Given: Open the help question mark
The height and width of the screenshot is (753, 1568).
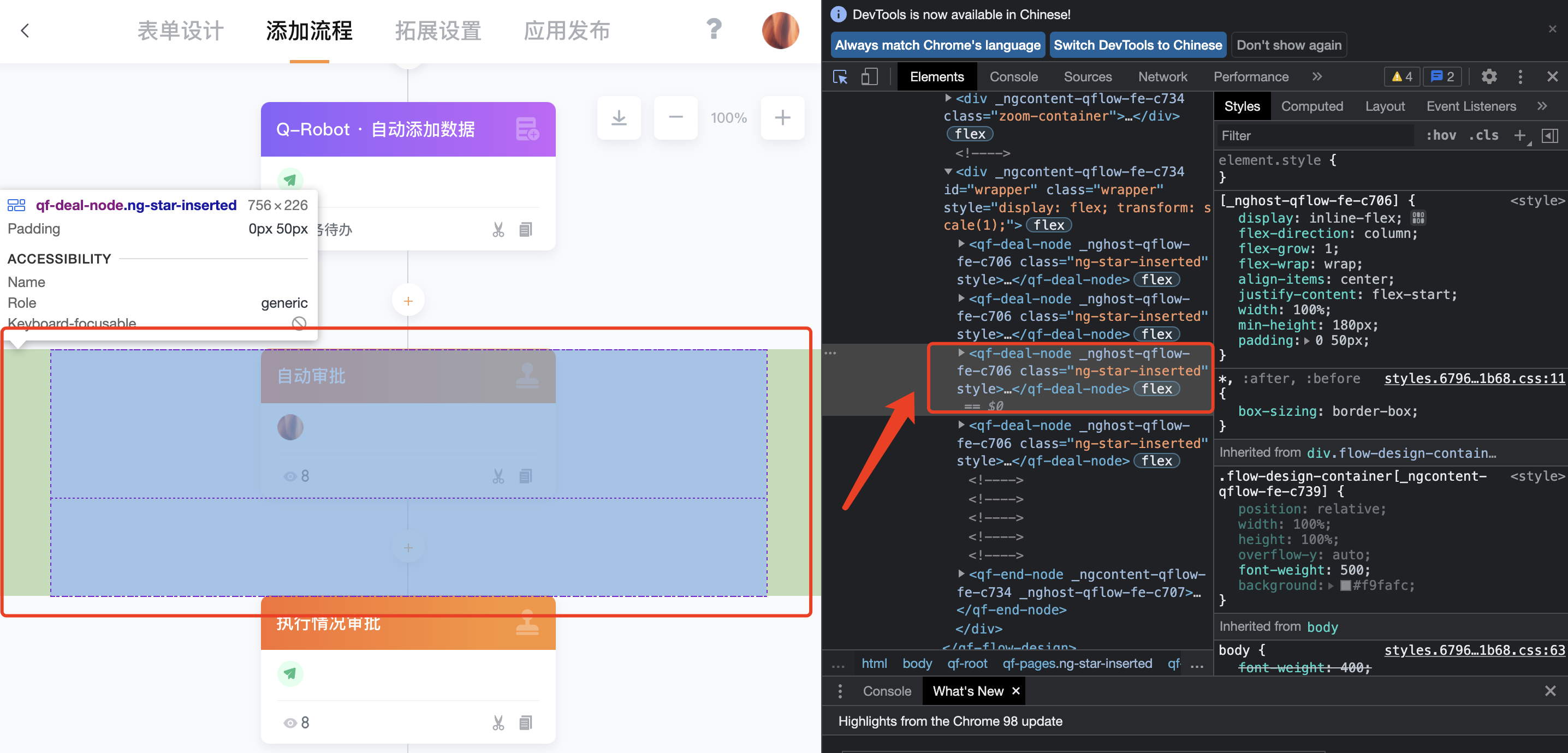Looking at the screenshot, I should pos(714,28).
